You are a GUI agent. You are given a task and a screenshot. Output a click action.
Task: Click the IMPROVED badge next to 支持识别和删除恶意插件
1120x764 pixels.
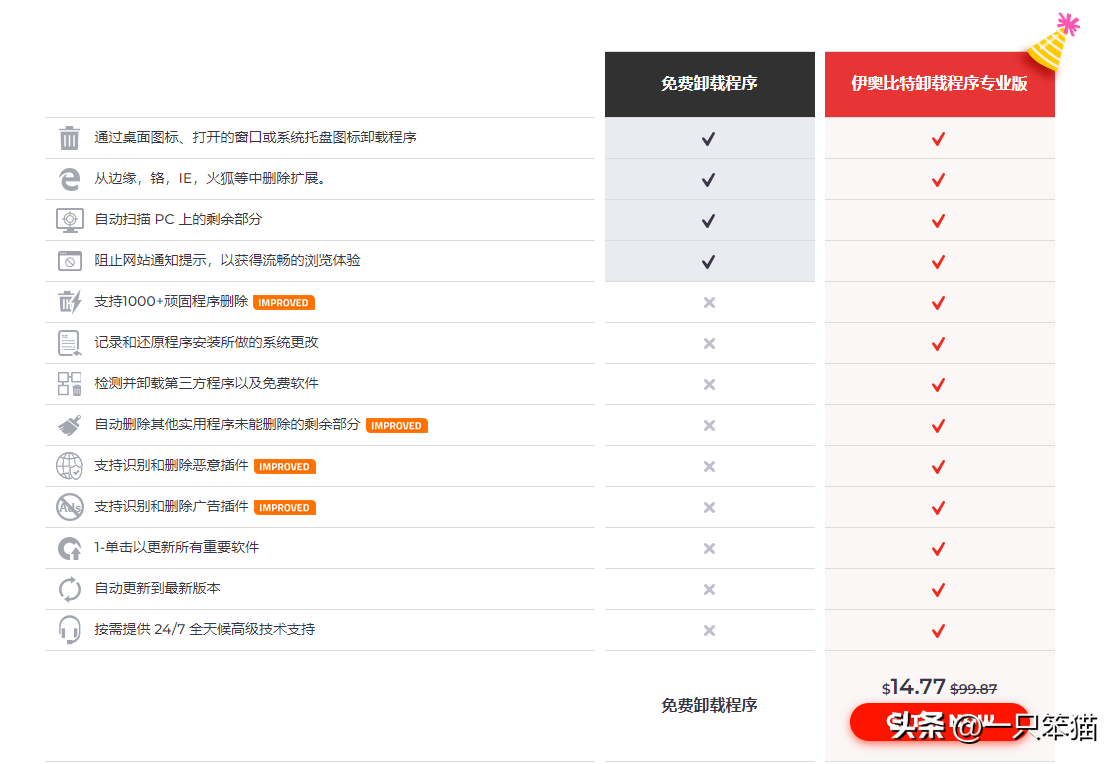[284, 467]
